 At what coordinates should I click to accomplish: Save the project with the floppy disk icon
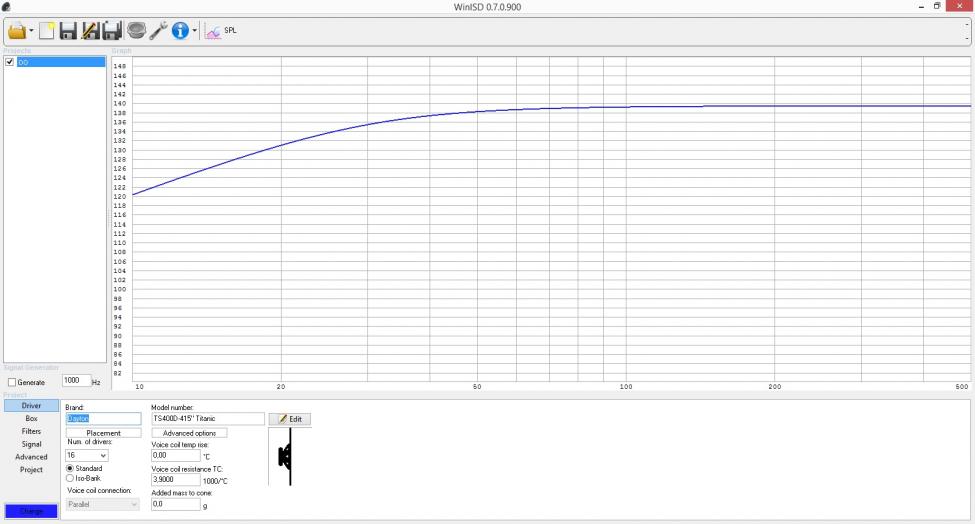coord(68,30)
